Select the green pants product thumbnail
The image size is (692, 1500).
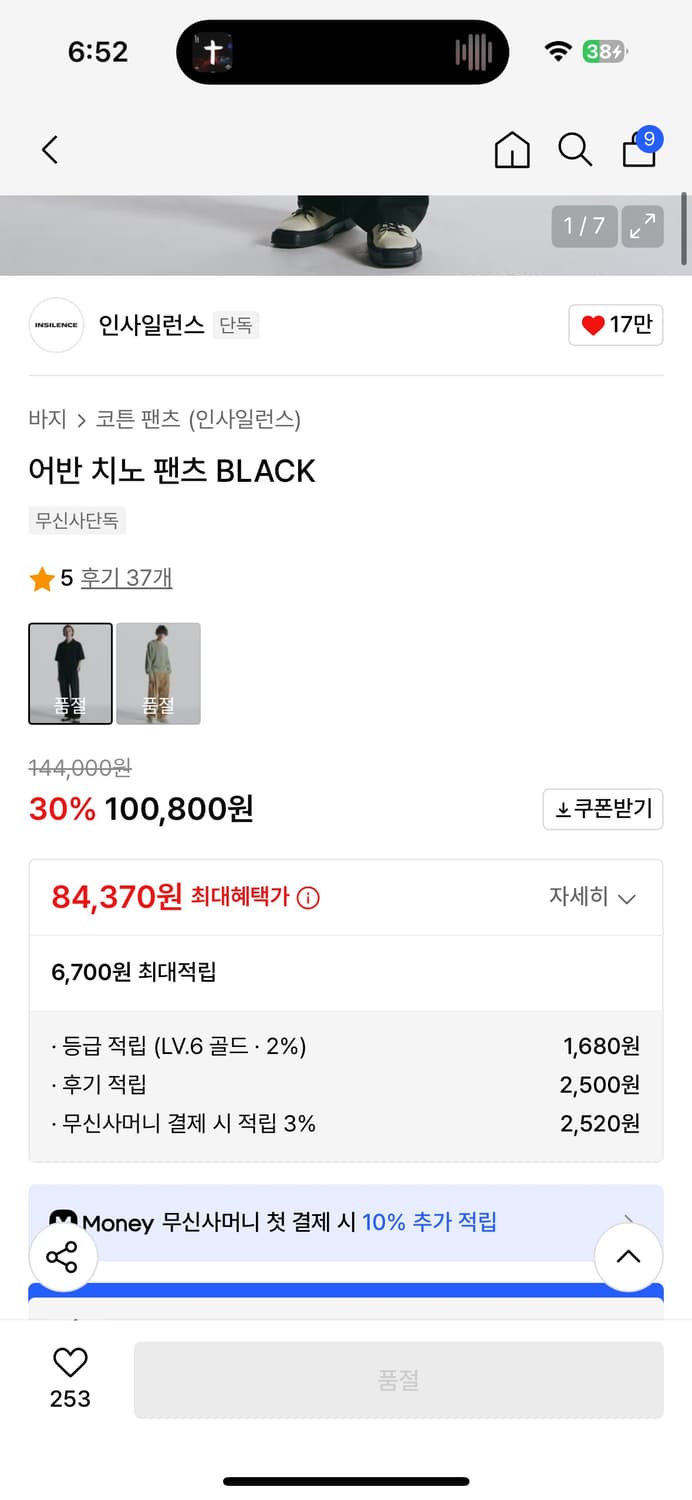coord(158,673)
